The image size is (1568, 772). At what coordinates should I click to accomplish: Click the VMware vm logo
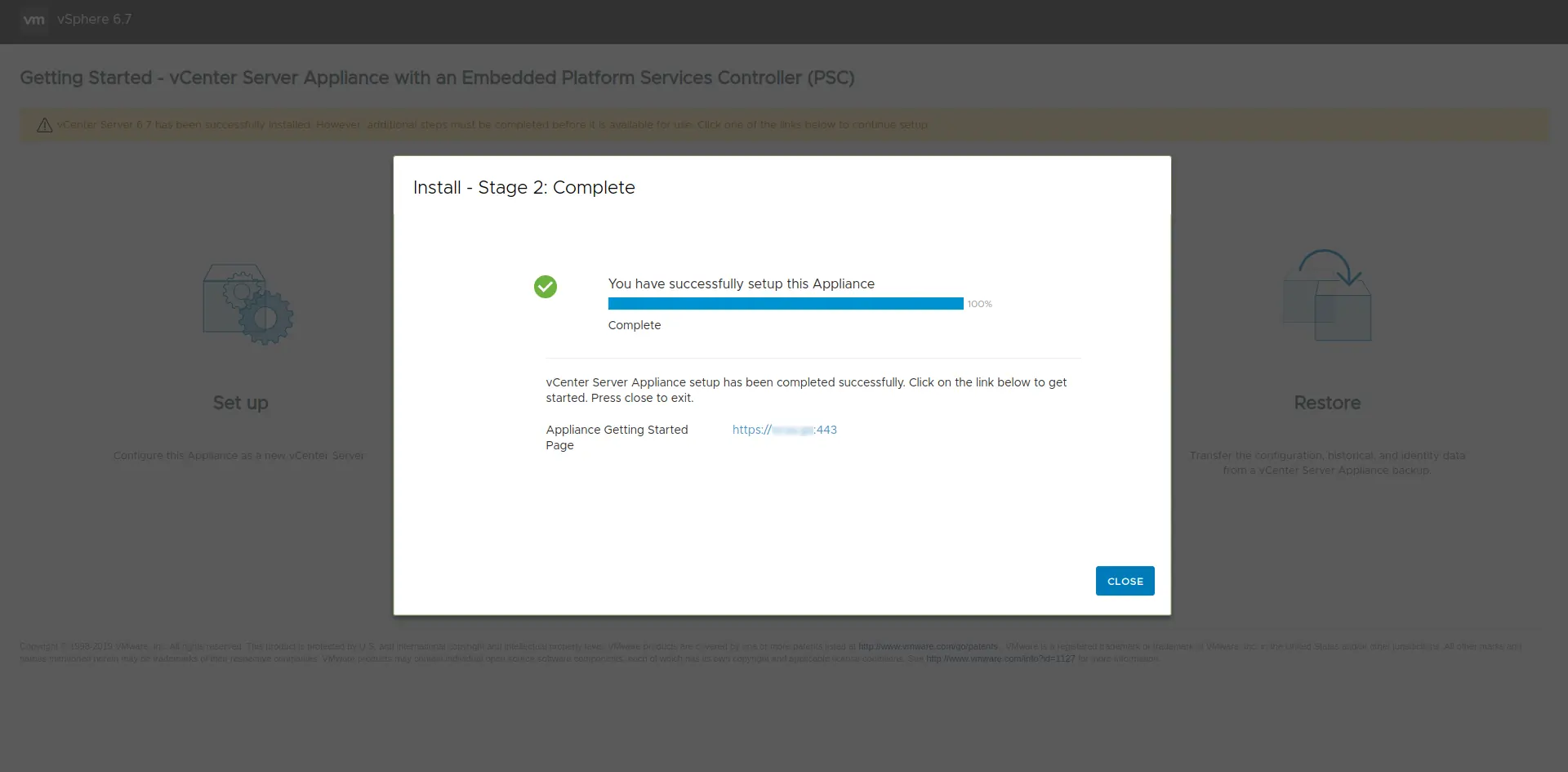pos(33,20)
